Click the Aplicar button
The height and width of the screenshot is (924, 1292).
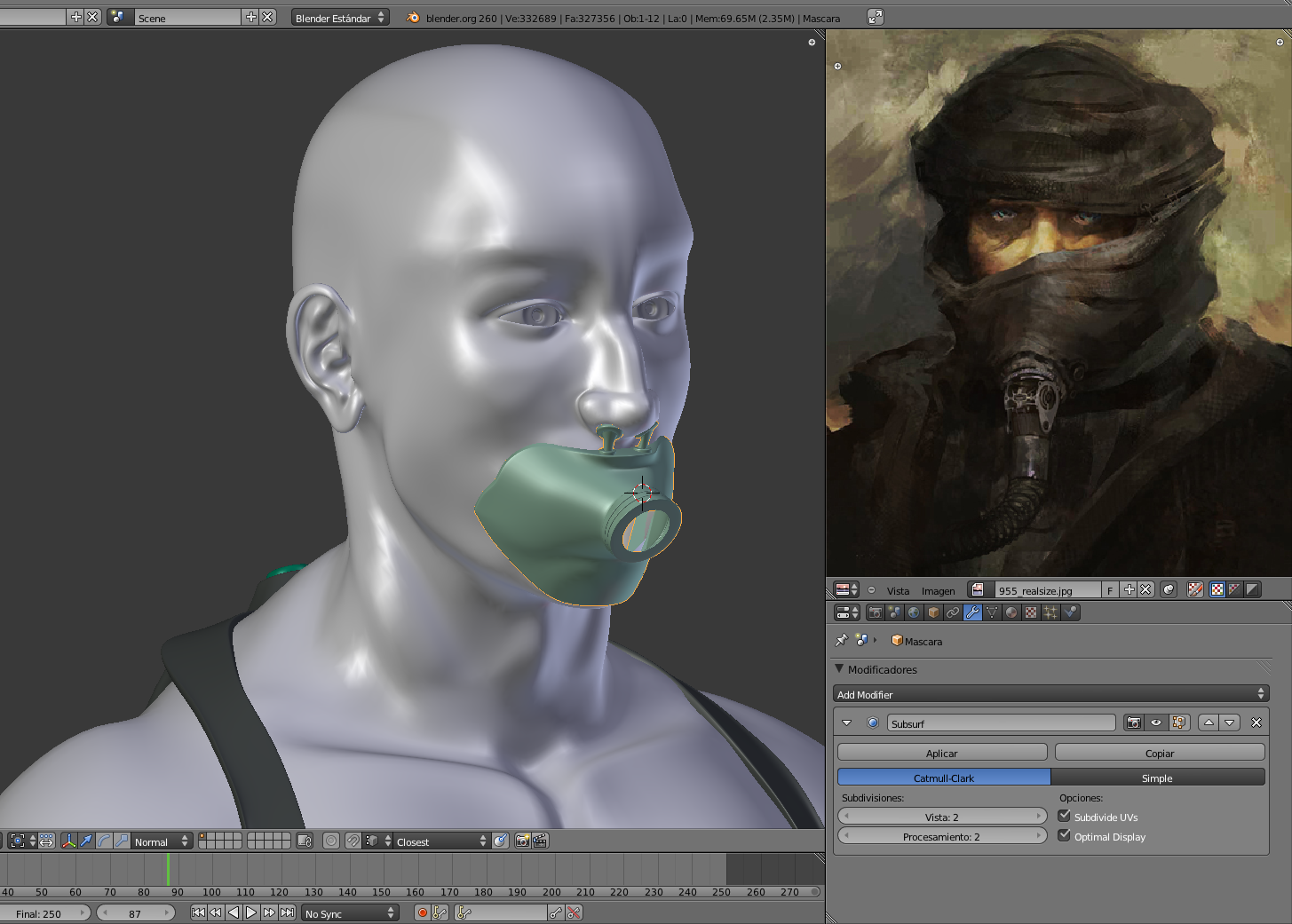coord(941,753)
